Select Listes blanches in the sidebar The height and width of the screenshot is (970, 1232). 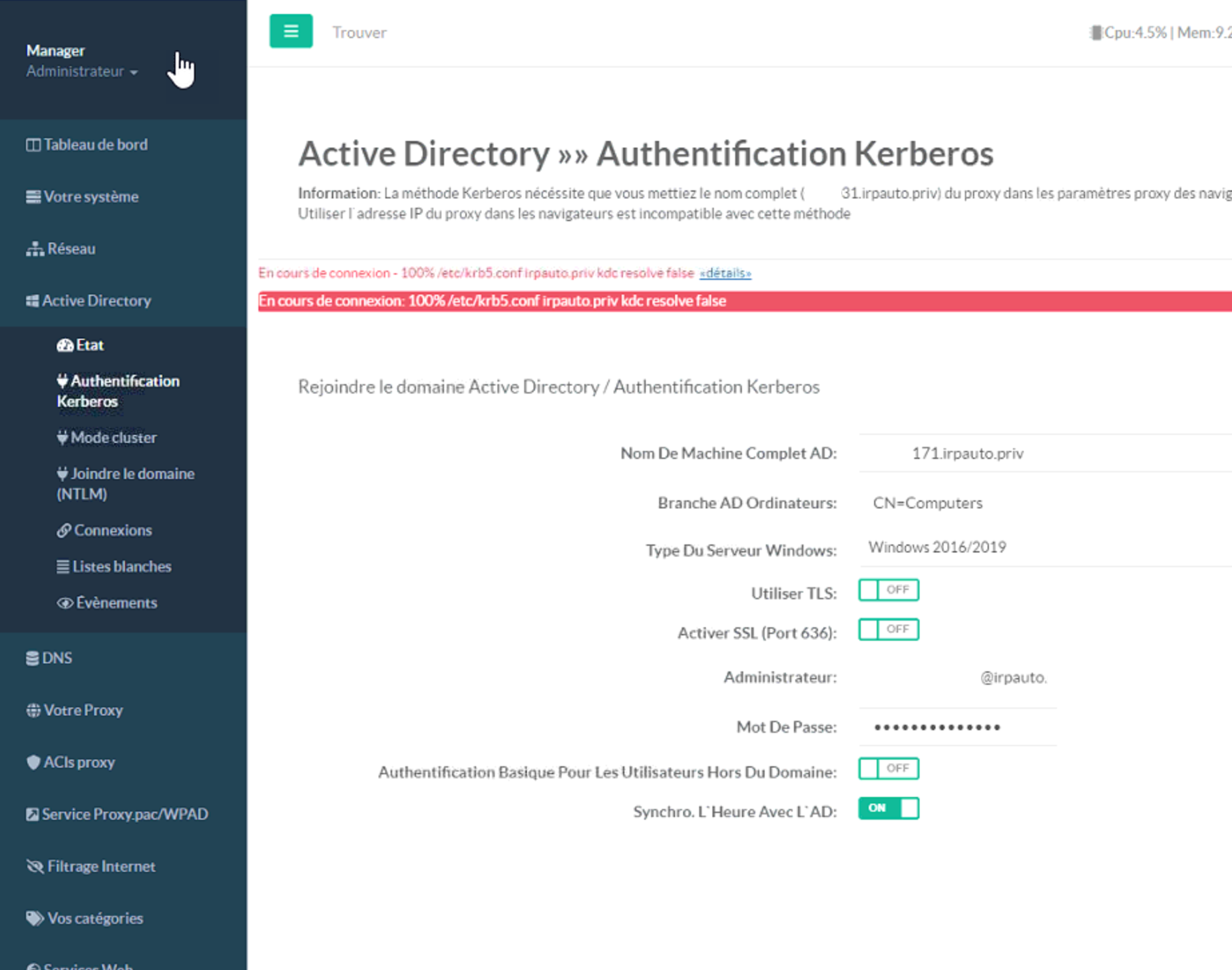click(x=121, y=567)
